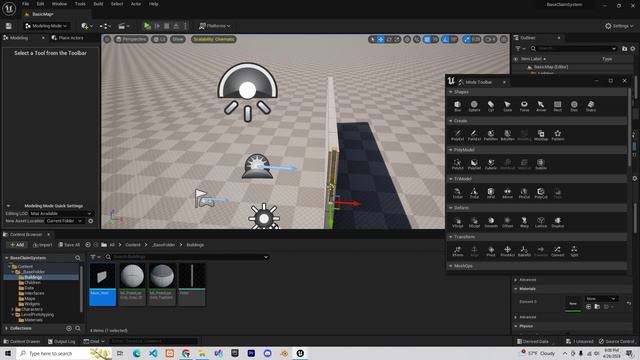Click the save level icon in main toolbar
640x360 pixels.
(9, 26)
